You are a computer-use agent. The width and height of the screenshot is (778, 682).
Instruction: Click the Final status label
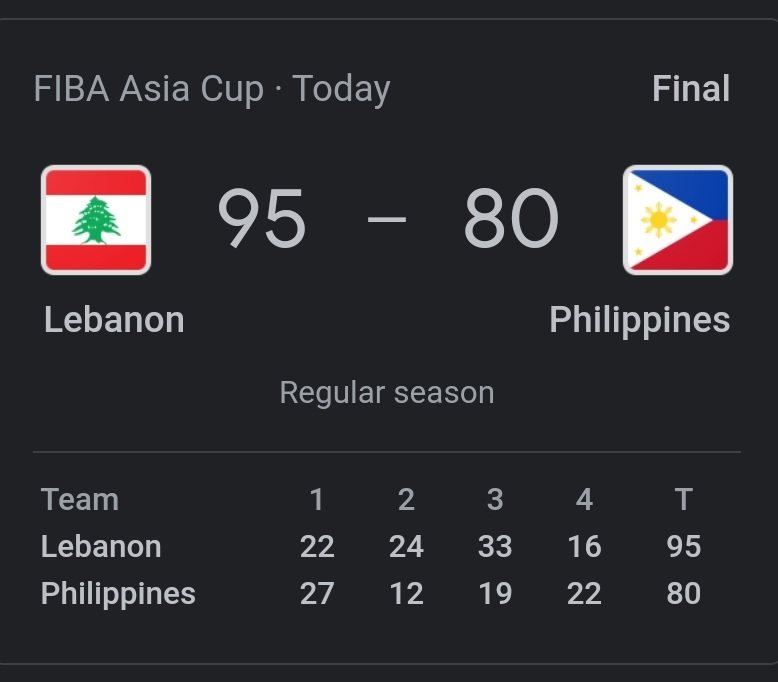(x=691, y=89)
